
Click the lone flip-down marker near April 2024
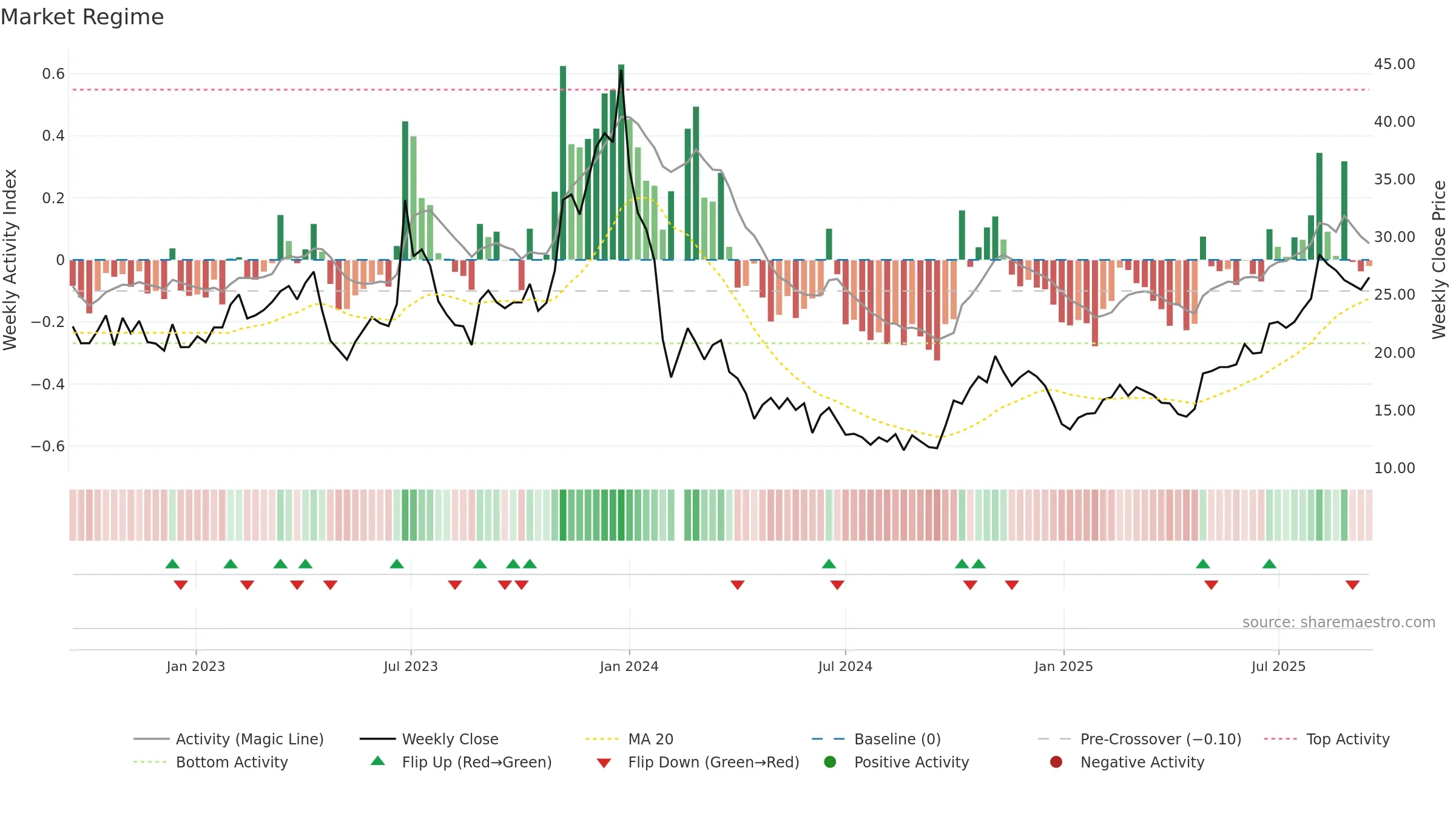click(x=738, y=585)
